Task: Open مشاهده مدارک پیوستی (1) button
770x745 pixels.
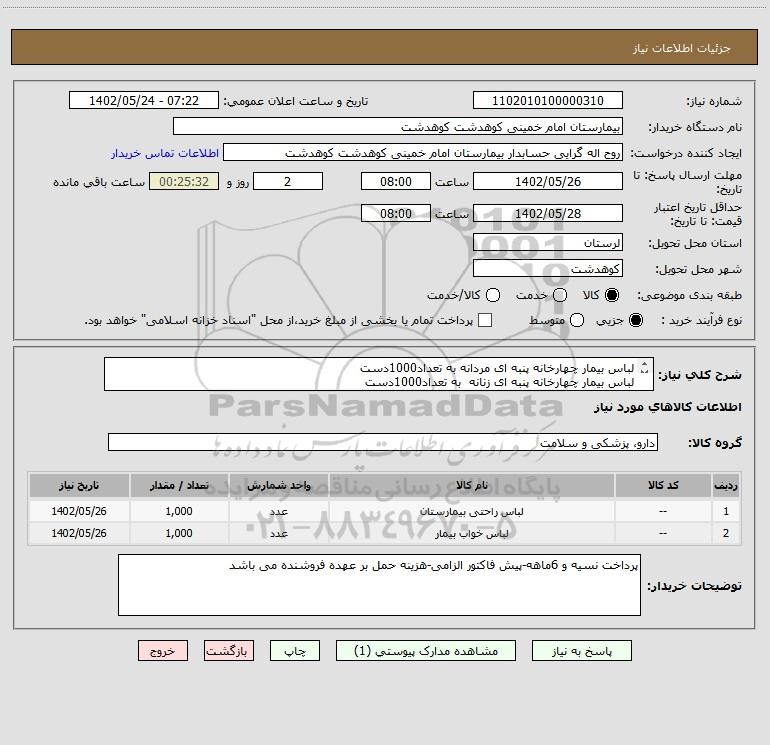Action: click(x=426, y=651)
